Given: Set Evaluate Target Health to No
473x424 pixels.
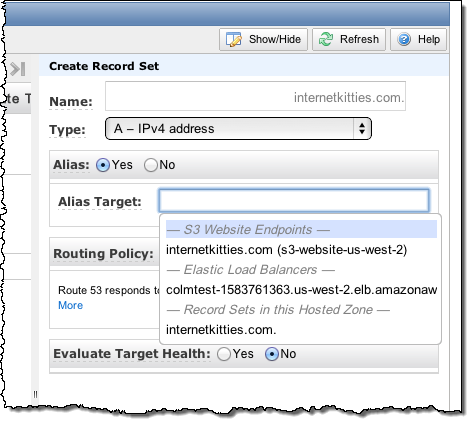Looking at the screenshot, I should pyautogui.click(x=272, y=354).
